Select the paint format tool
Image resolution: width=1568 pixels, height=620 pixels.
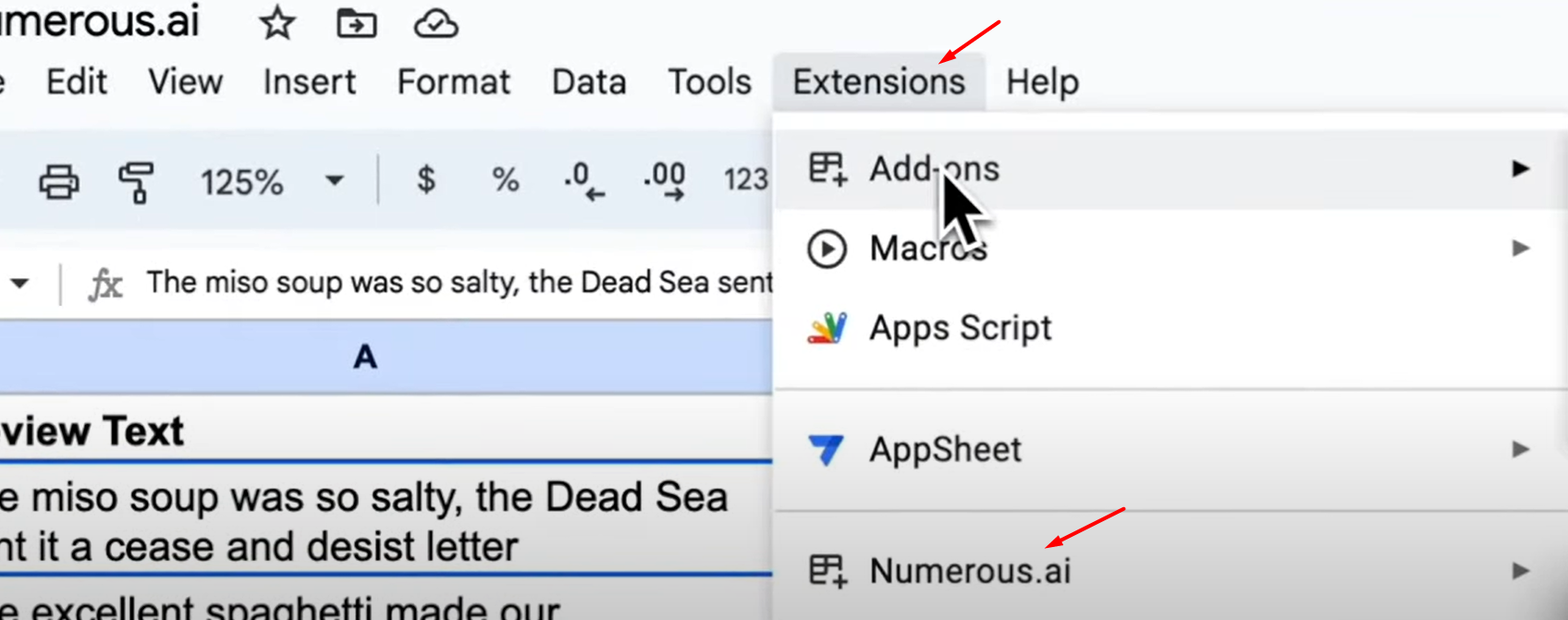[x=136, y=181]
